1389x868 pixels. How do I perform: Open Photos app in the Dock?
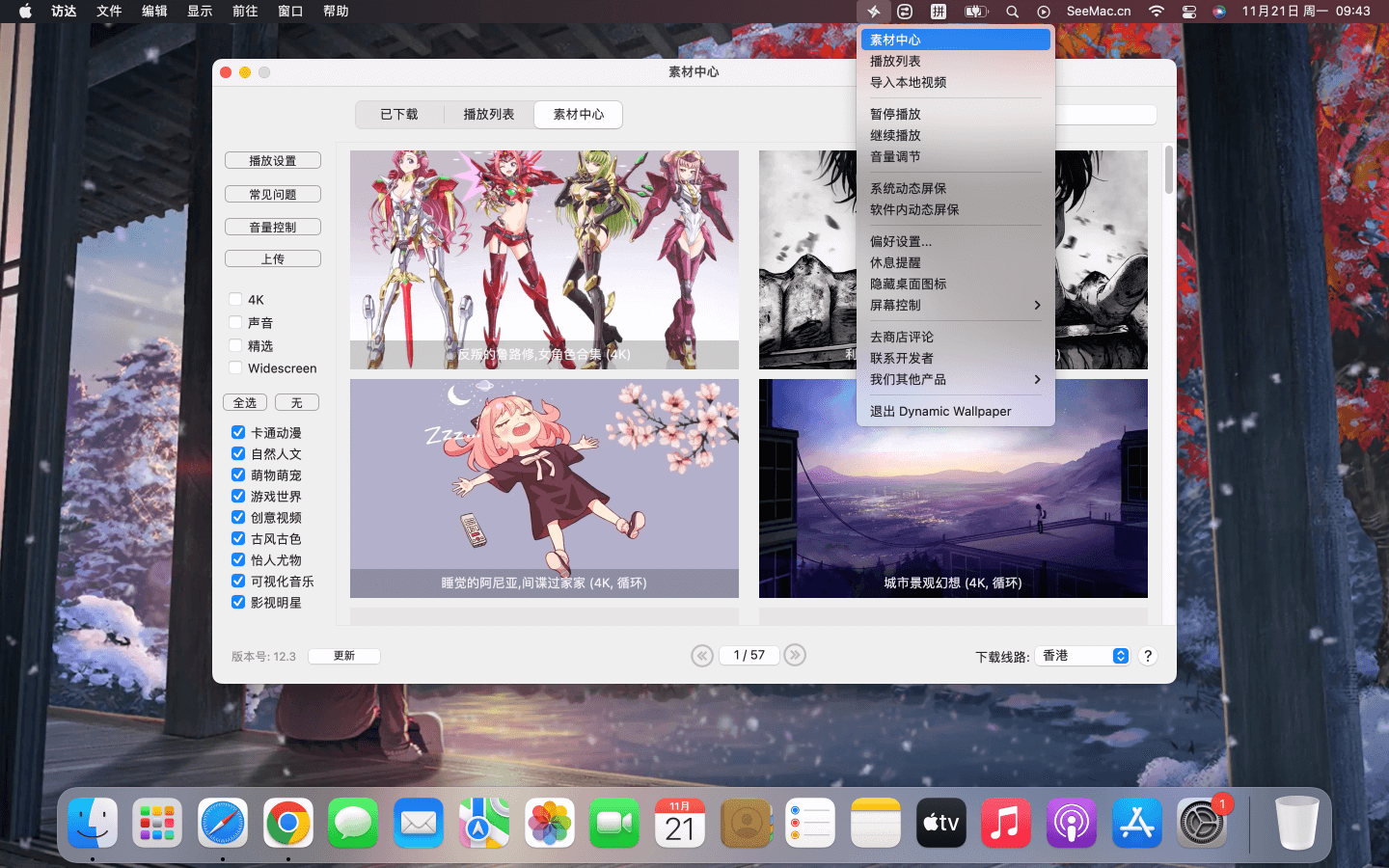[550, 823]
